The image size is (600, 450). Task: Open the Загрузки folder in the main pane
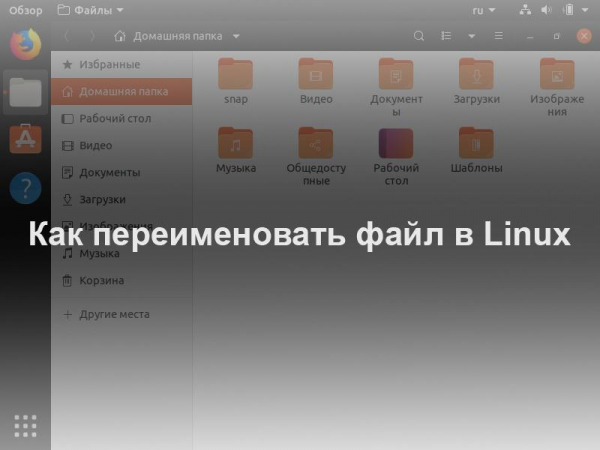tap(476, 81)
